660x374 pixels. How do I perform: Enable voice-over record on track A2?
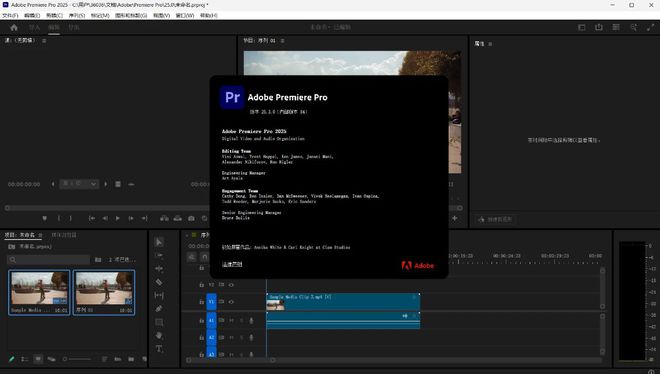(x=251, y=337)
